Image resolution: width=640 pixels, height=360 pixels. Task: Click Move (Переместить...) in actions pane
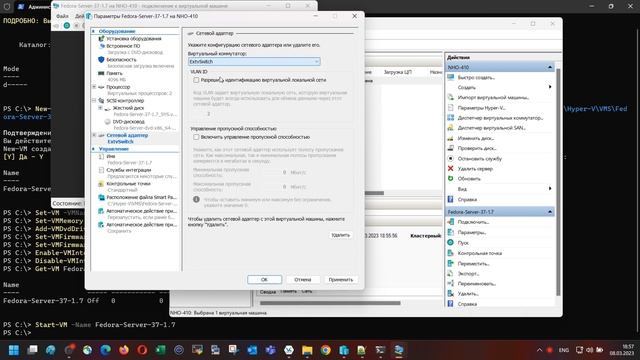click(473, 263)
